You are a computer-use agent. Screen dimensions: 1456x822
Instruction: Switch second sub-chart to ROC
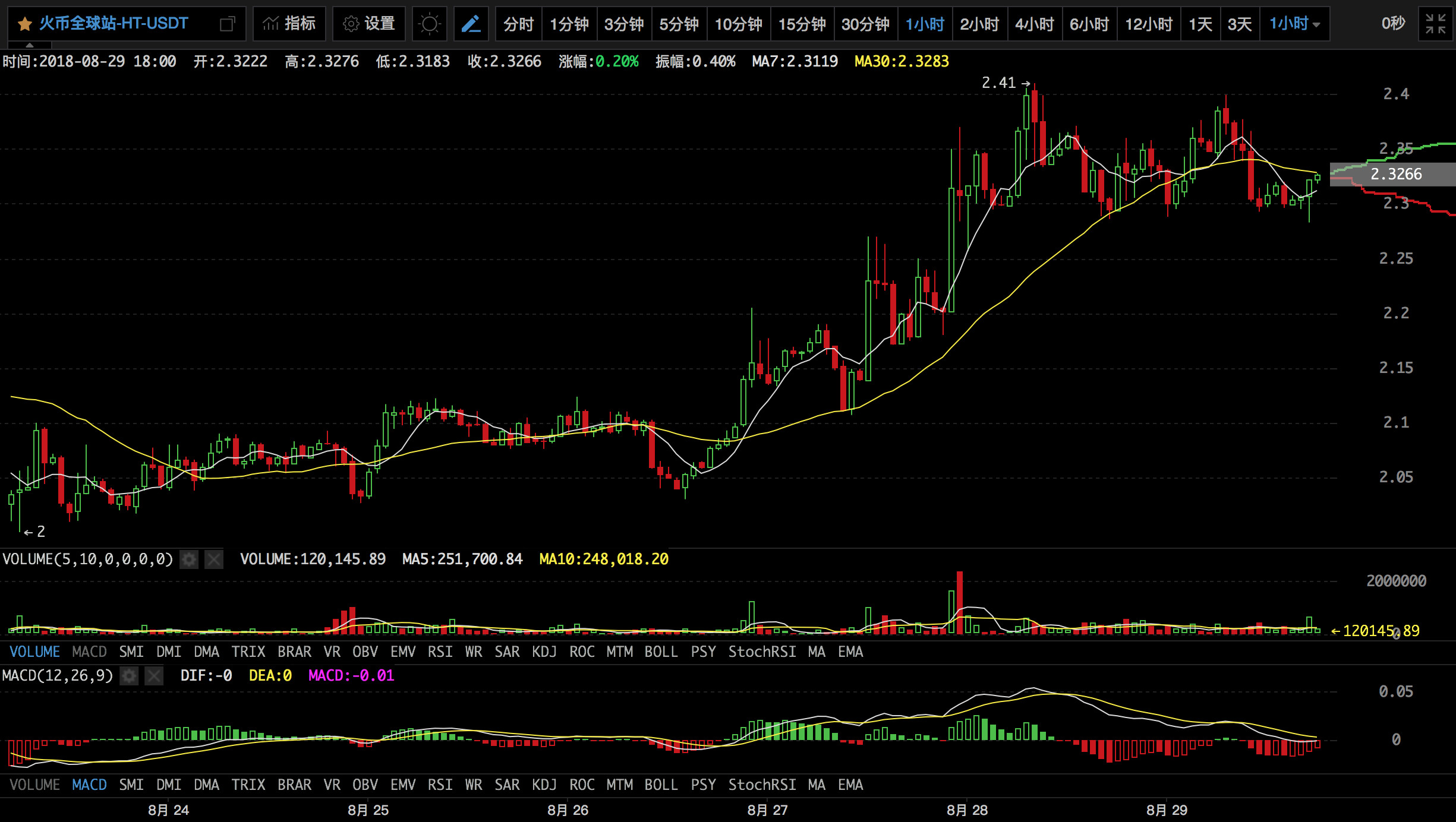(582, 785)
